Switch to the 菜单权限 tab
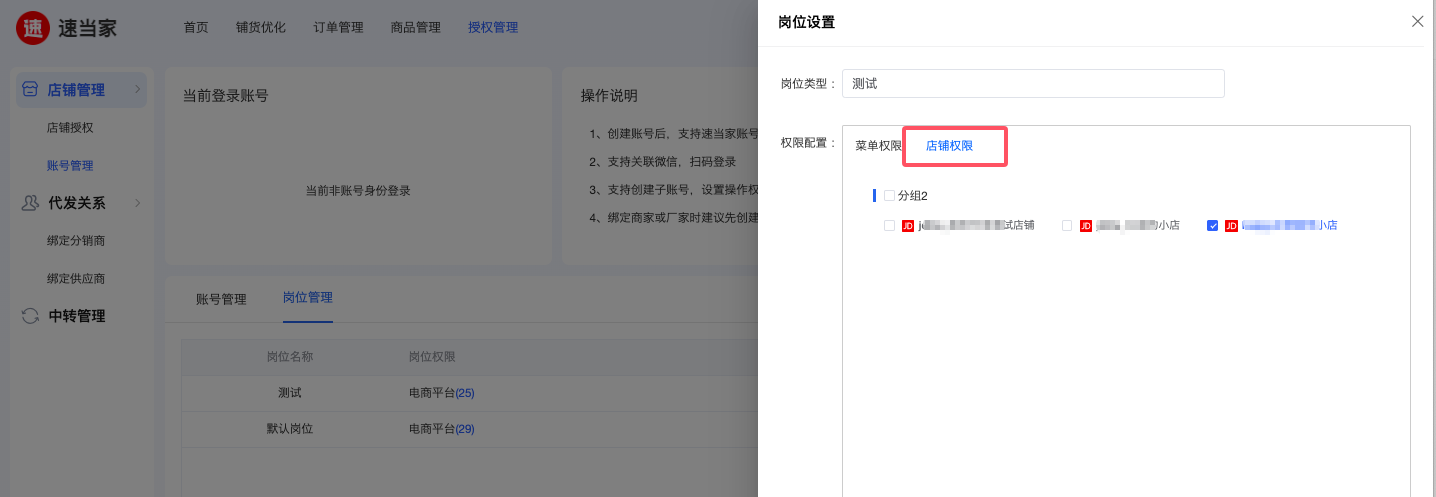Image resolution: width=1436 pixels, height=497 pixels. (x=878, y=146)
